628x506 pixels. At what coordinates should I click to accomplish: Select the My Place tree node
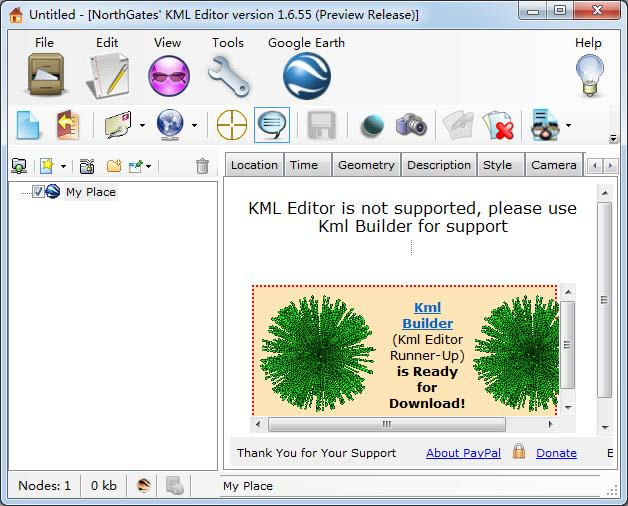click(x=91, y=192)
